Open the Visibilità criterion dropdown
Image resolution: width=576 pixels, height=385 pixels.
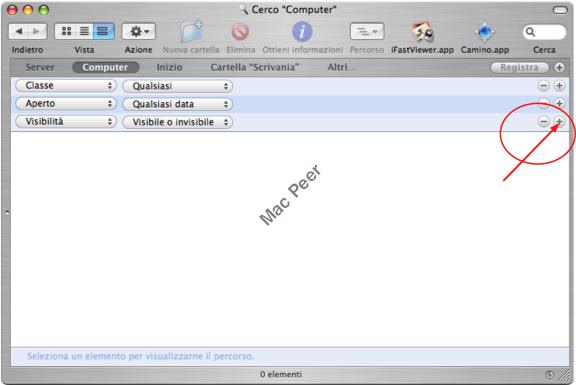[66, 121]
